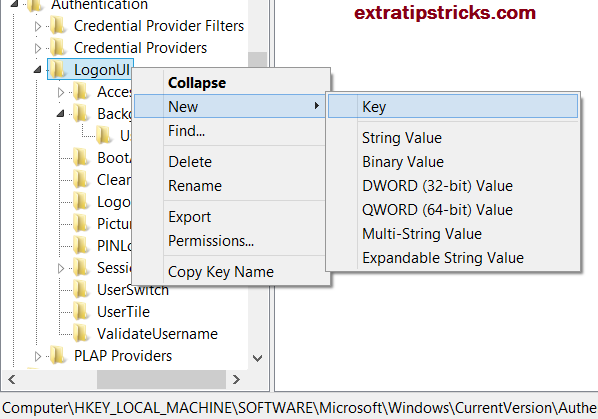The height and width of the screenshot is (419, 598).
Task: Click the UserSwitch folder icon
Action: [x=80, y=290]
